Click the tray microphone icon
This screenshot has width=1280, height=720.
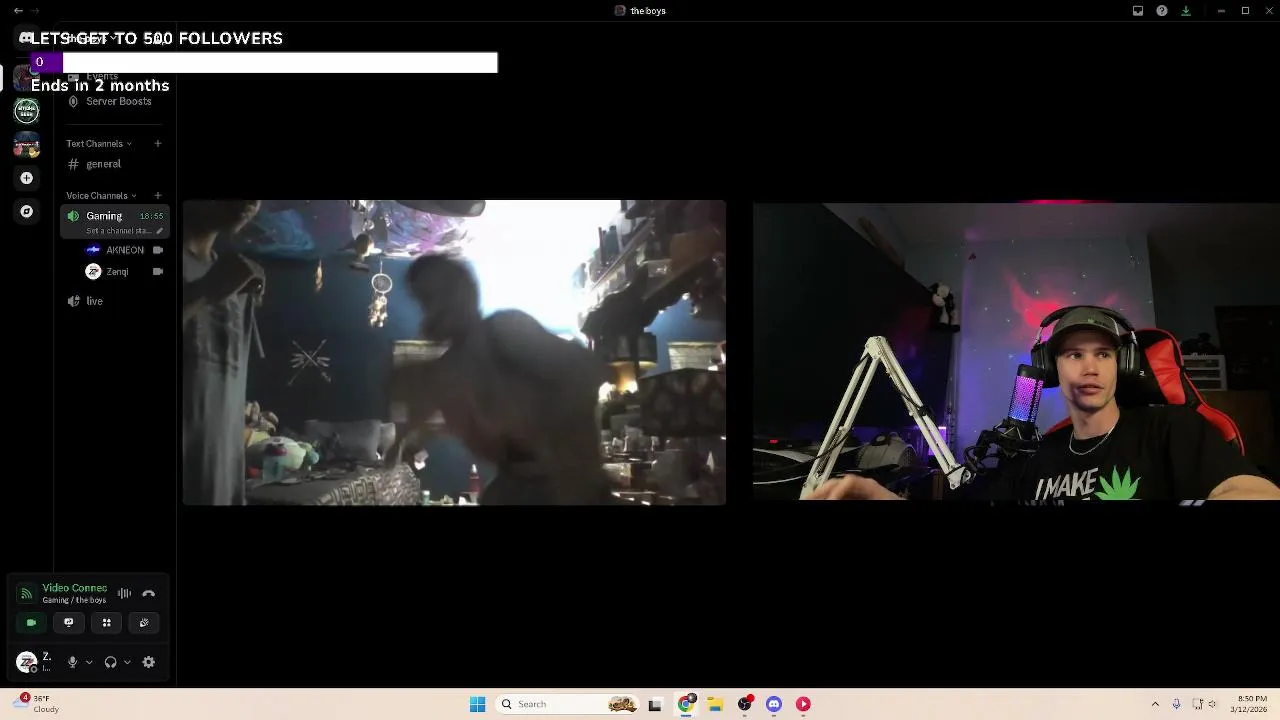click(x=1176, y=704)
